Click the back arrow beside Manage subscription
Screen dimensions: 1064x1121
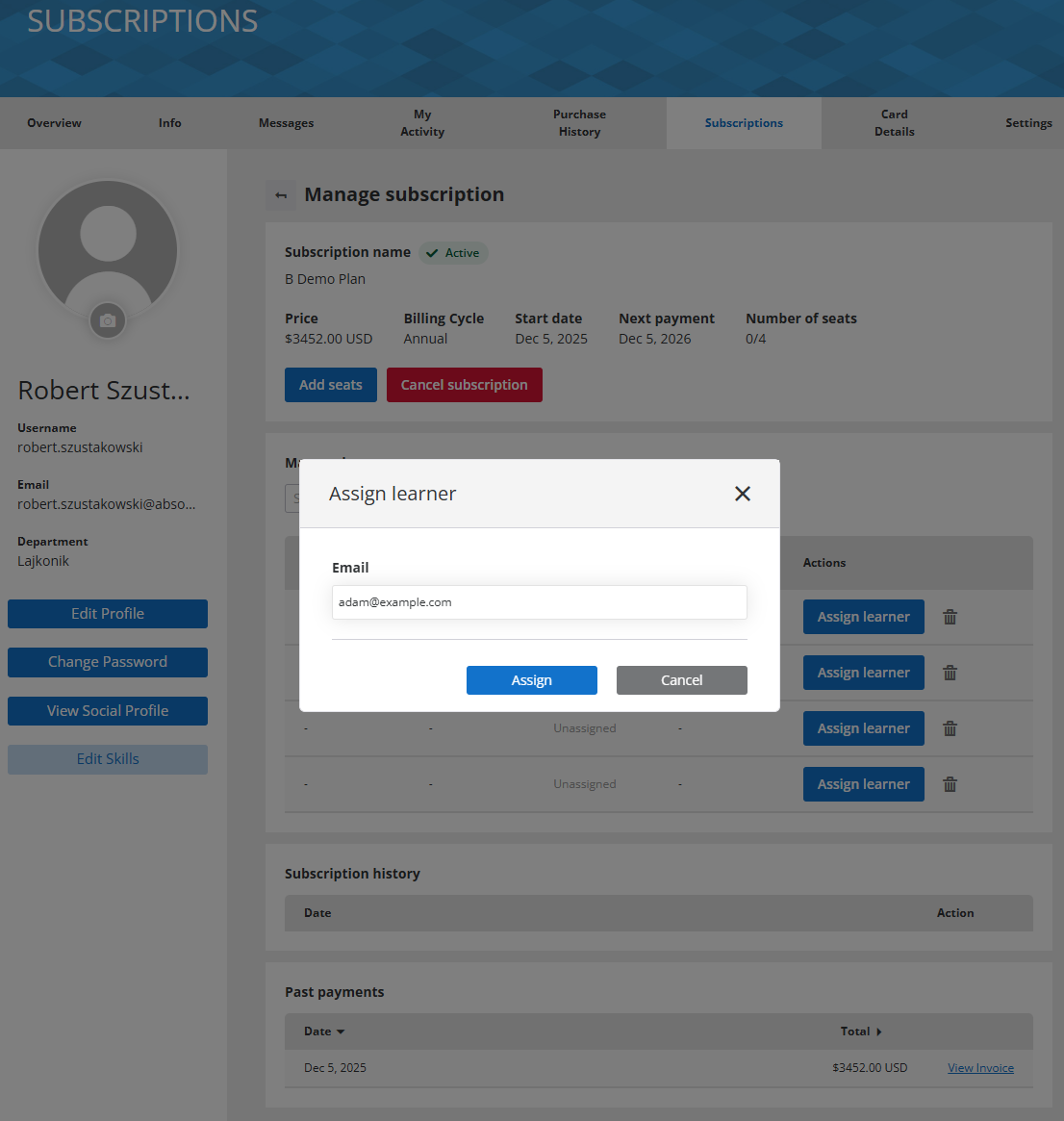[x=281, y=195]
